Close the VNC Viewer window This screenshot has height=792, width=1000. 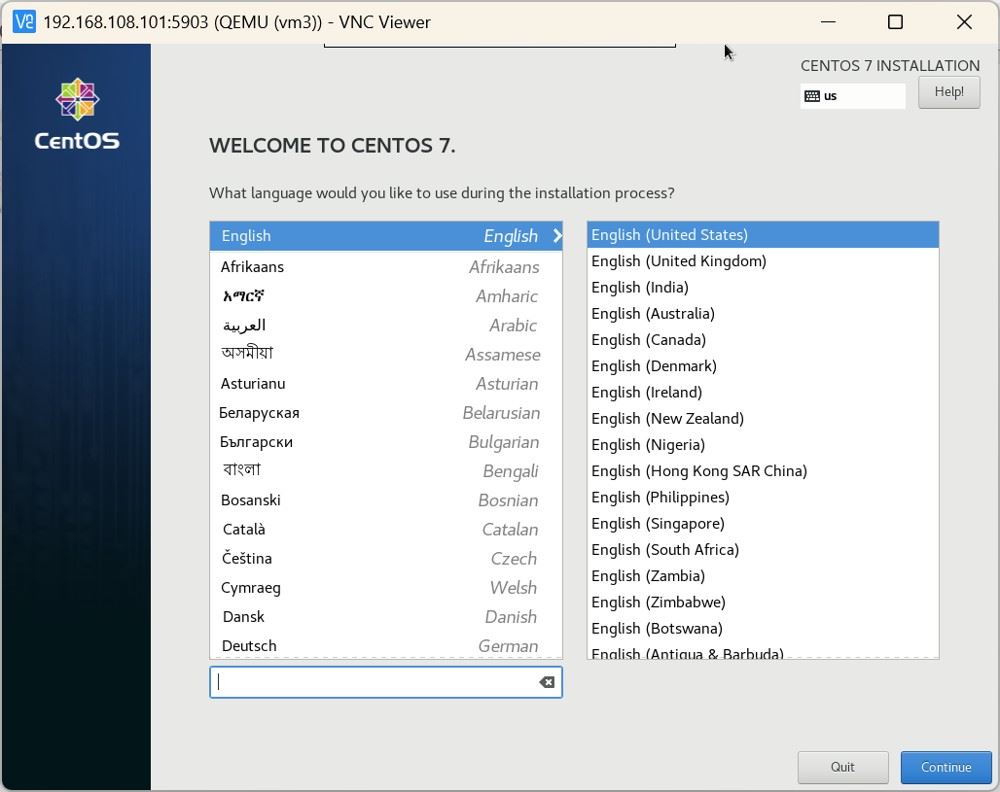964,22
